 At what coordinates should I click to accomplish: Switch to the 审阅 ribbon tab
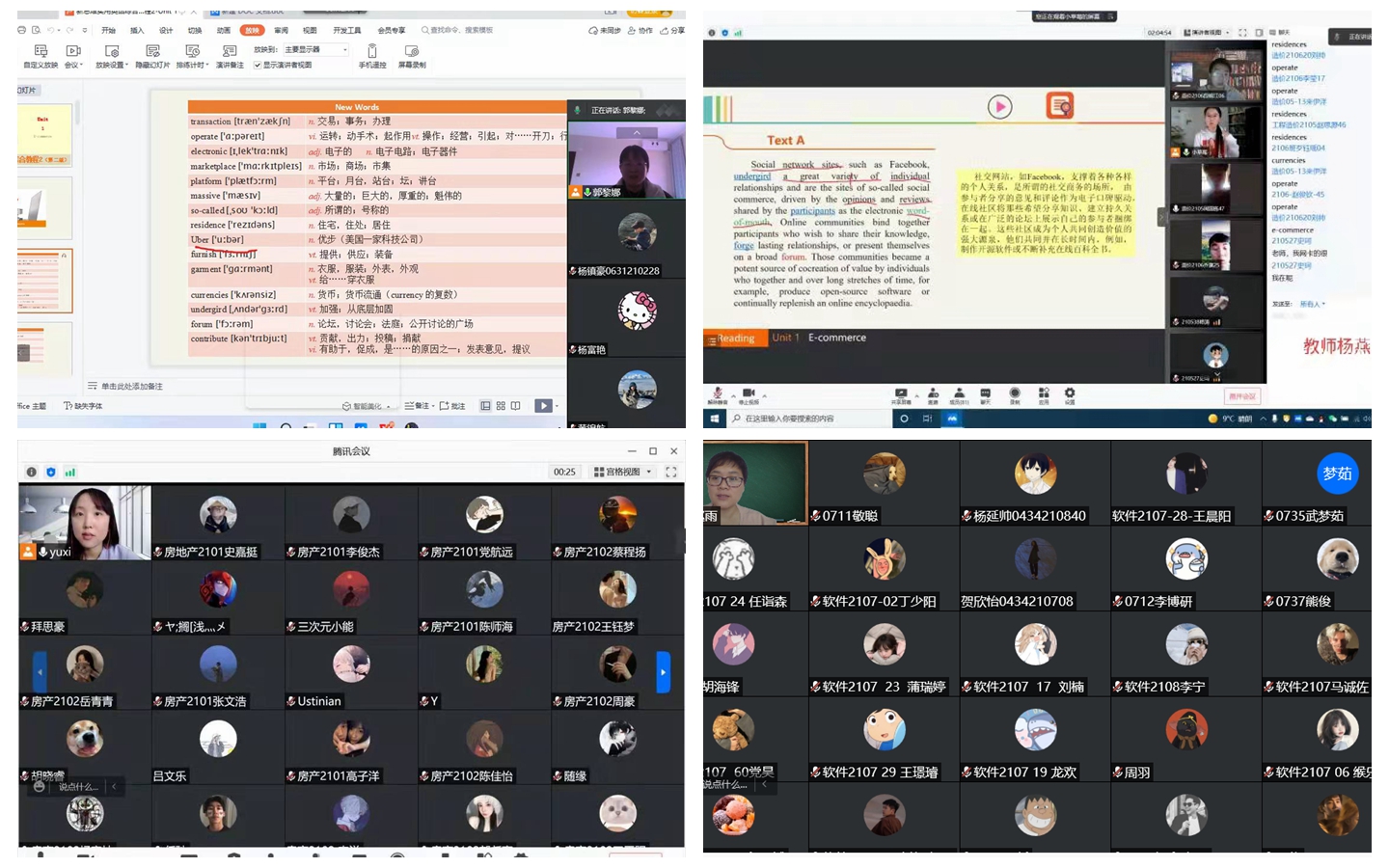(x=281, y=30)
